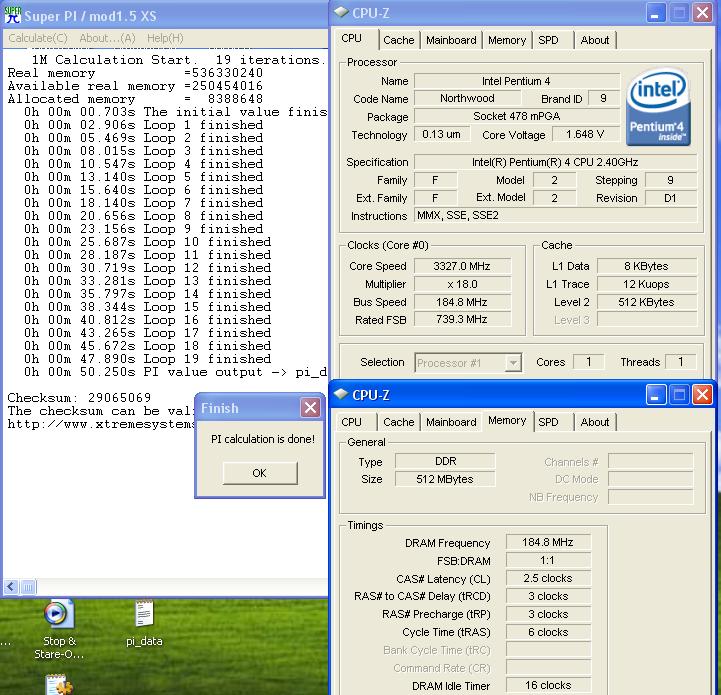Click the L1 Trace value 12 Kuops

[x=646, y=284]
